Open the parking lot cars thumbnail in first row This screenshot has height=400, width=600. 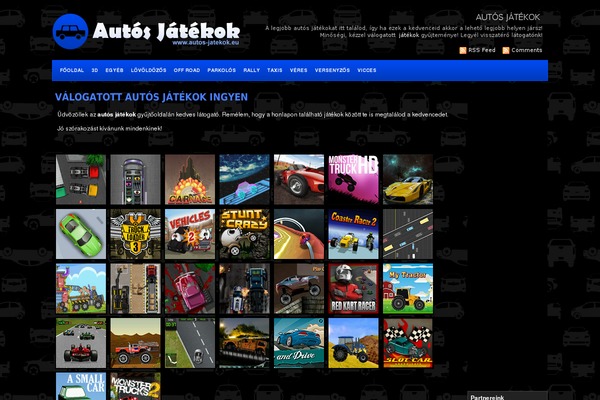(x=81, y=180)
